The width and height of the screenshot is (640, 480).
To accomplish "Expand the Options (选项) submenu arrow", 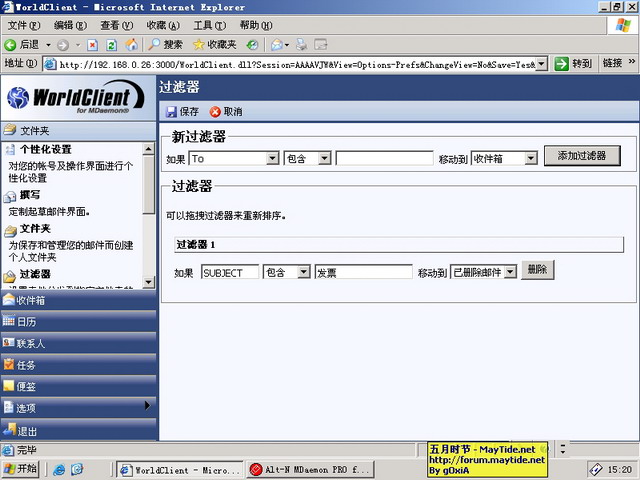I will [x=148, y=406].
